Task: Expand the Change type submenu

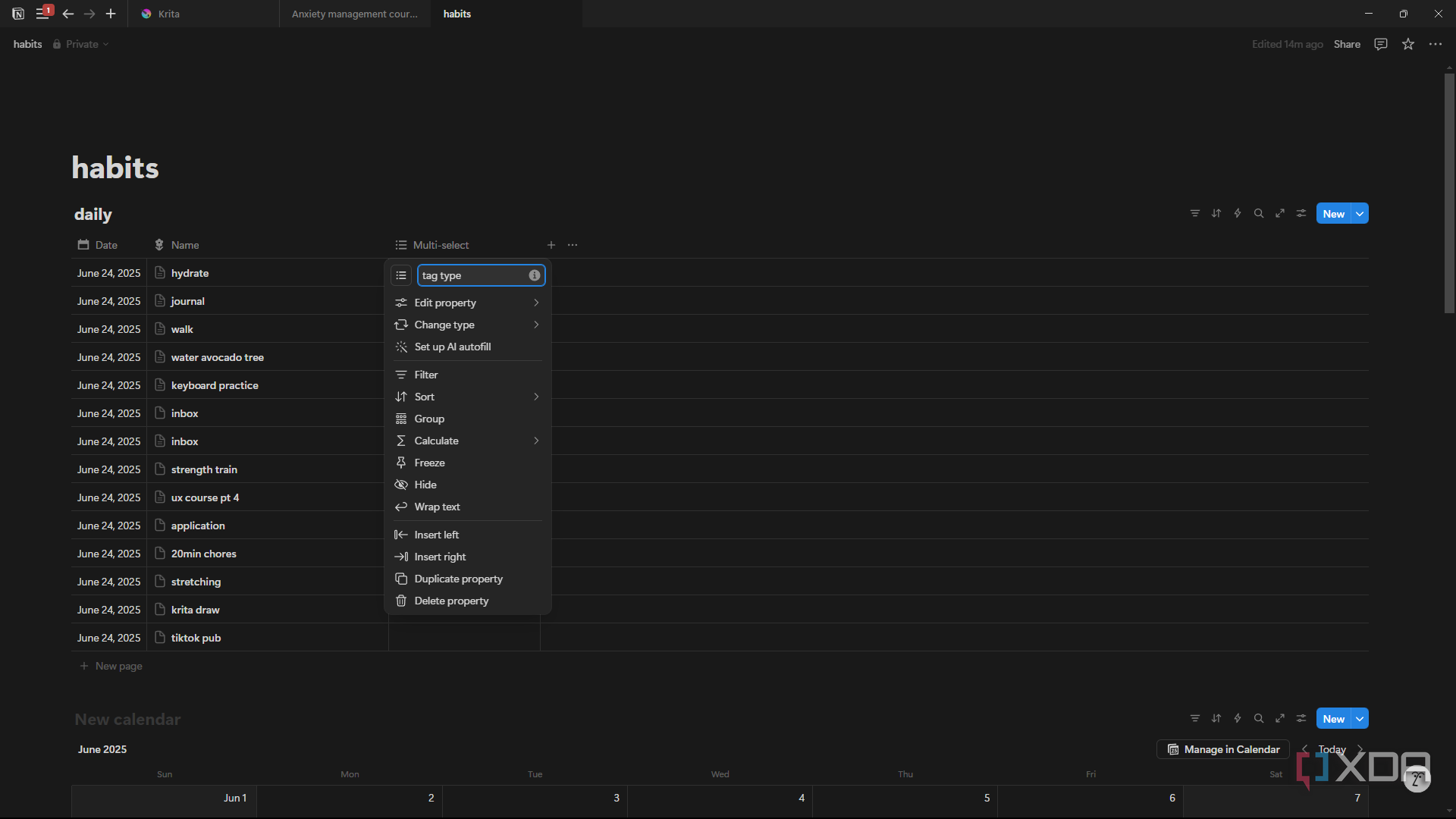Action: (x=468, y=325)
